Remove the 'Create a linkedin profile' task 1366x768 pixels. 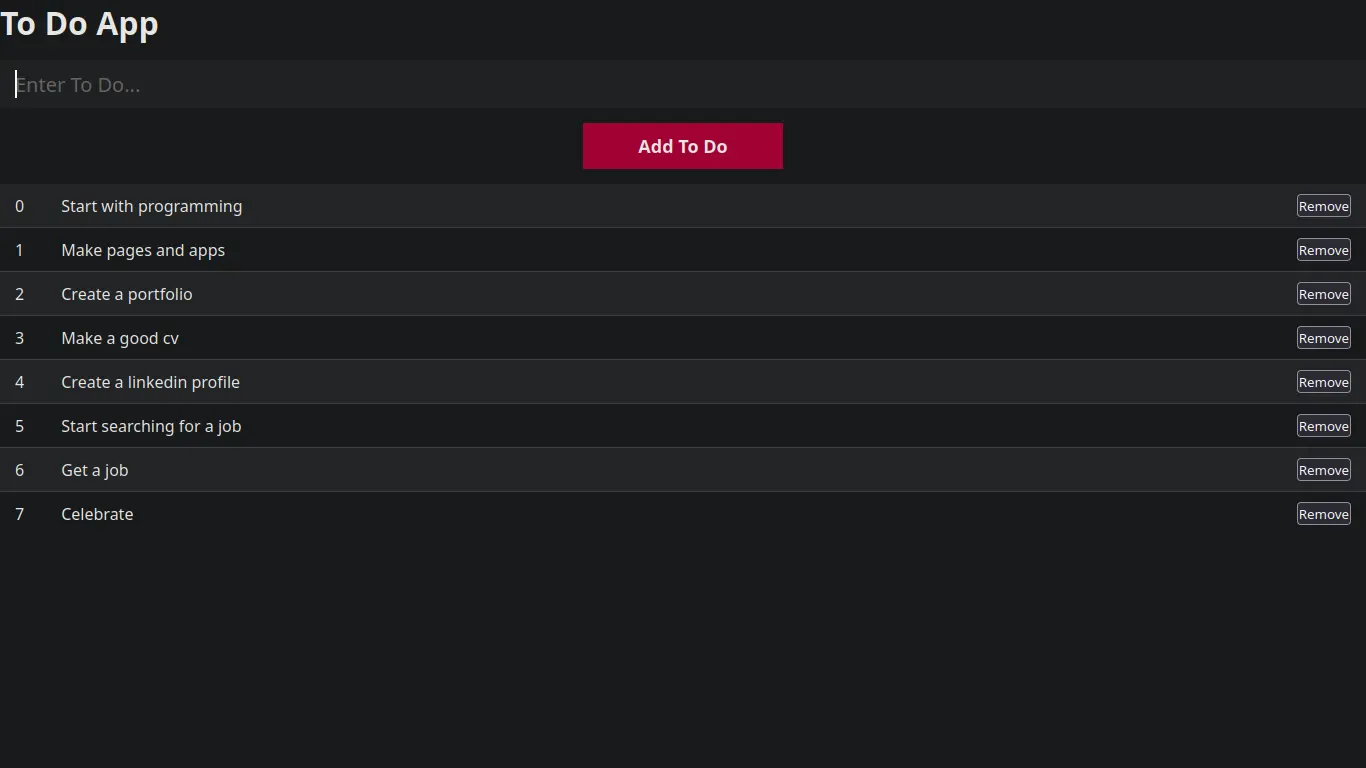click(x=1323, y=382)
